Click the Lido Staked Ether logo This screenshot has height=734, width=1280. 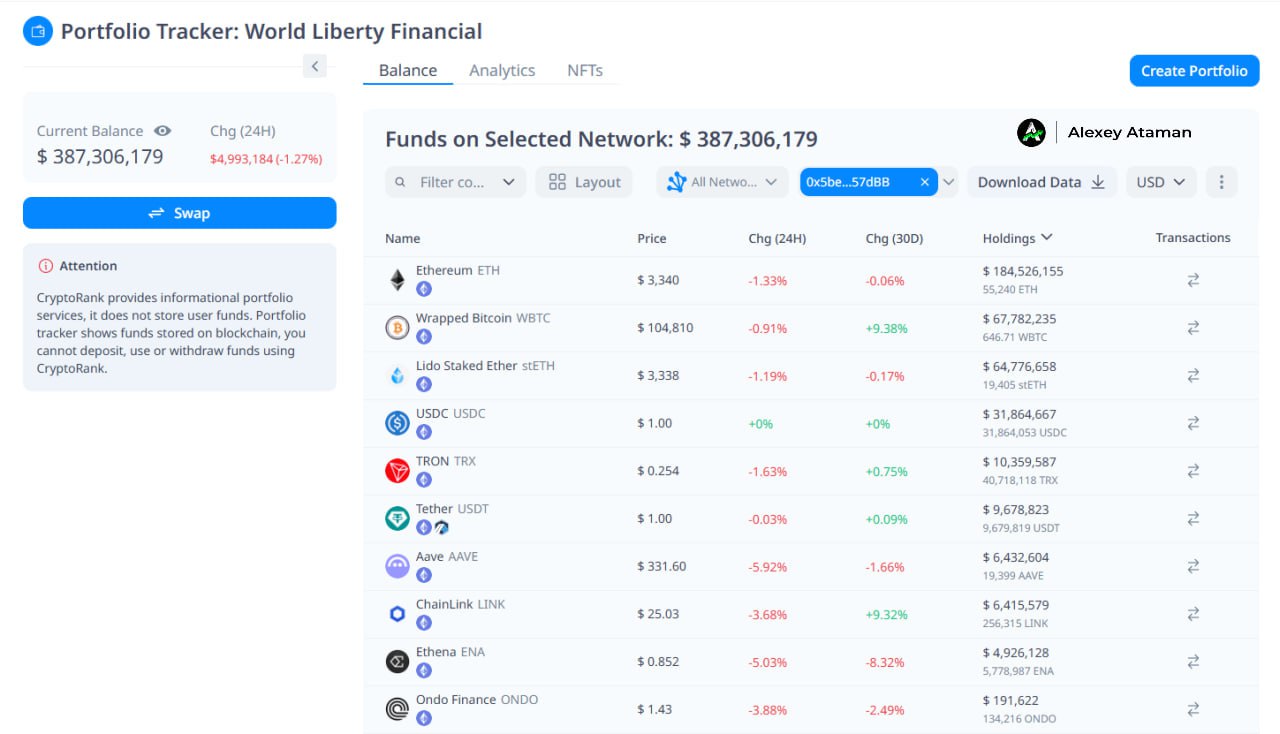pyautogui.click(x=397, y=375)
